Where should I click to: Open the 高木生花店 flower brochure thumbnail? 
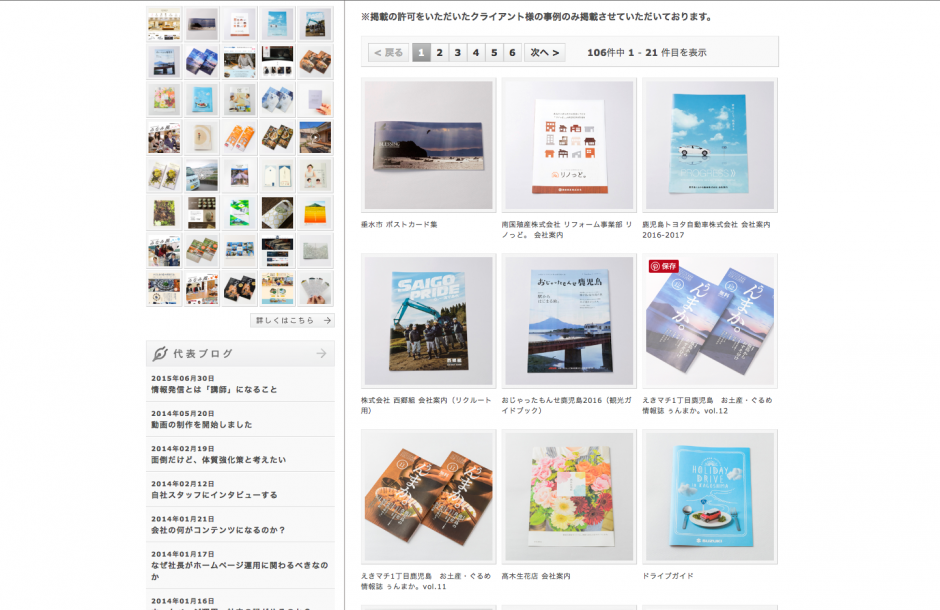[569, 497]
